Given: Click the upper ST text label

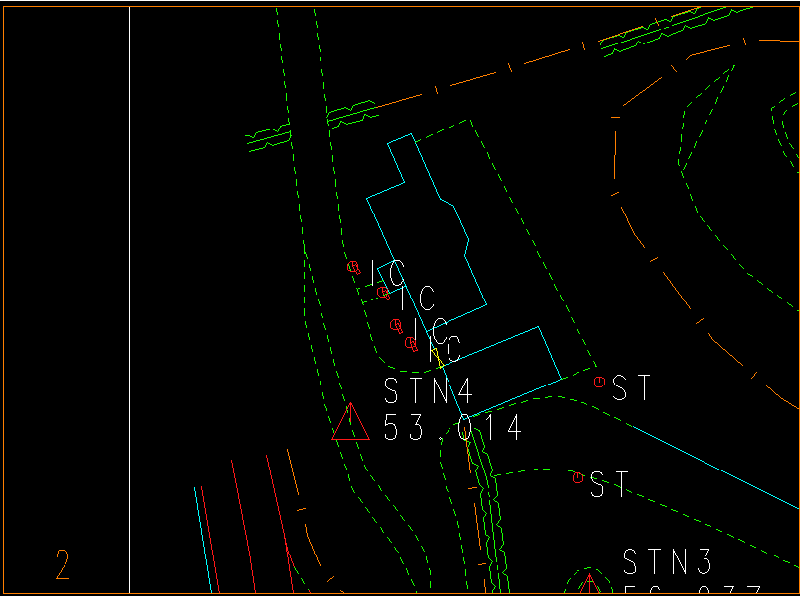Looking at the screenshot, I should 632,388.
